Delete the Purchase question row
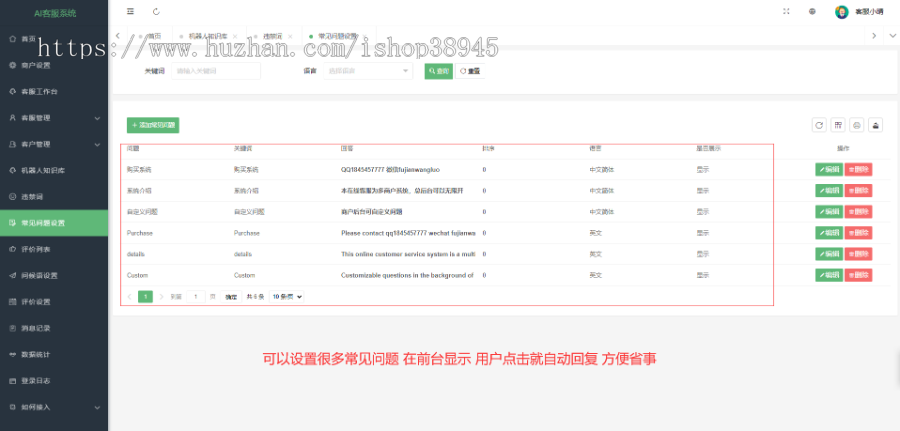This screenshot has height=431, width=900. pyautogui.click(x=858, y=233)
